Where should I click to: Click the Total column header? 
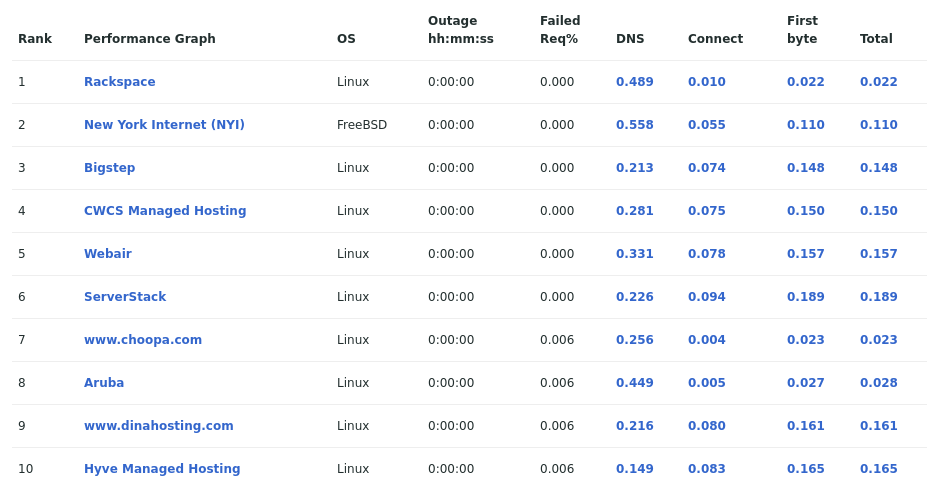pyautogui.click(x=876, y=38)
